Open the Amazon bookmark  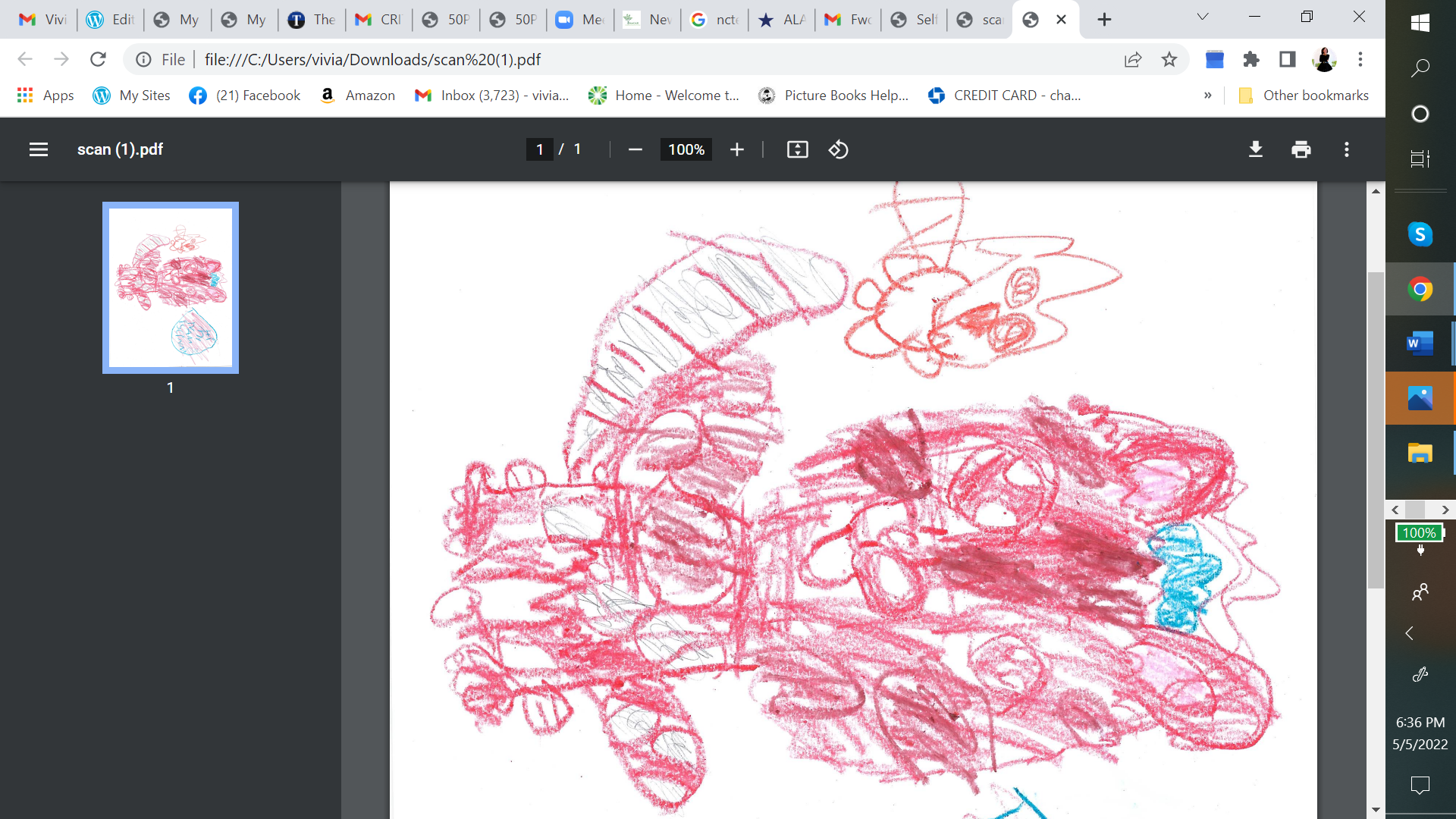[x=358, y=96]
